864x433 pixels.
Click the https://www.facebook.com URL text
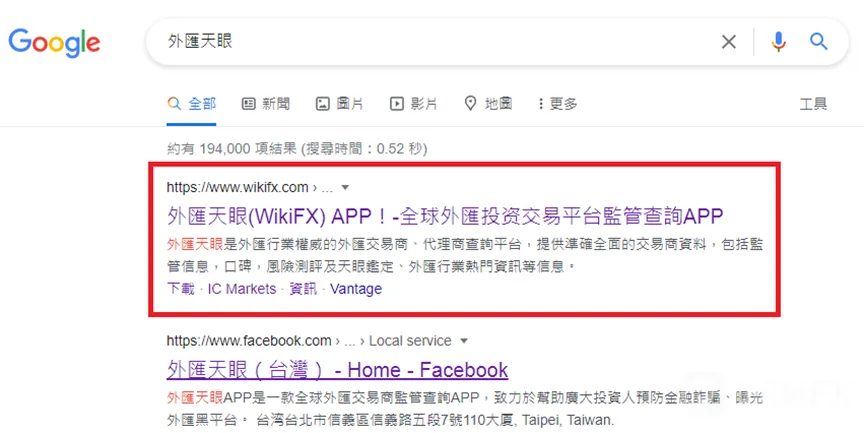(249, 341)
